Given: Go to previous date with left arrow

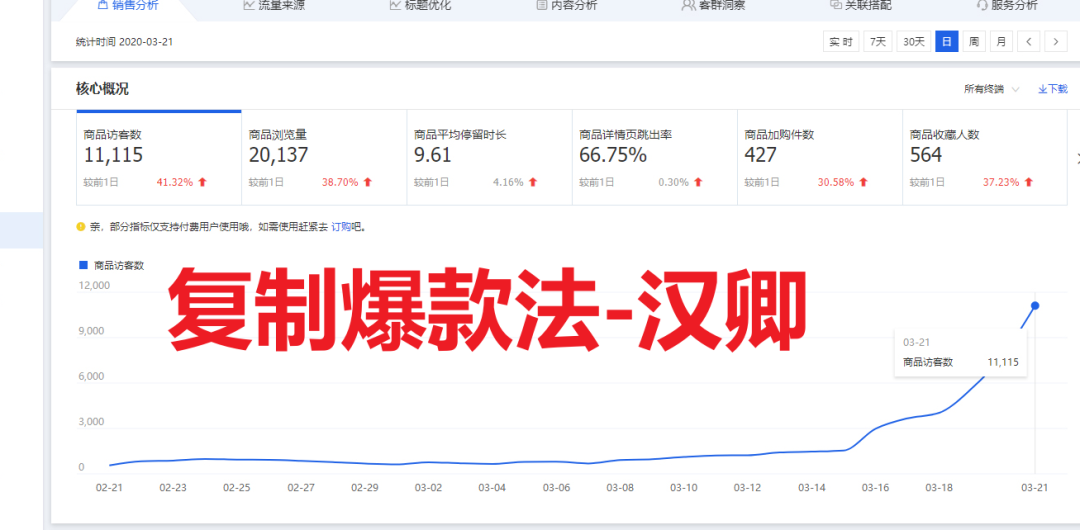Looking at the screenshot, I should tap(1028, 41).
